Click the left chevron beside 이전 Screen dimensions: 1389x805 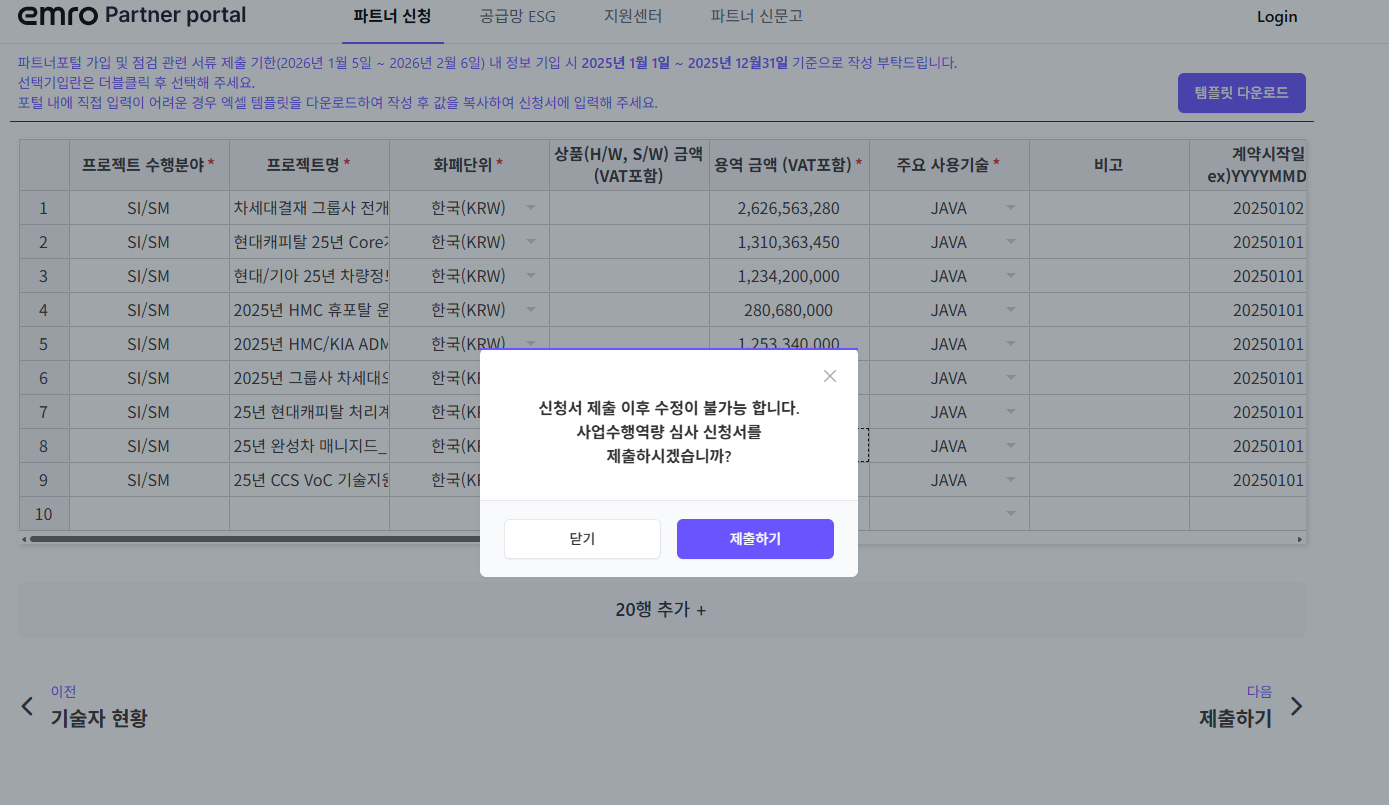coord(27,705)
